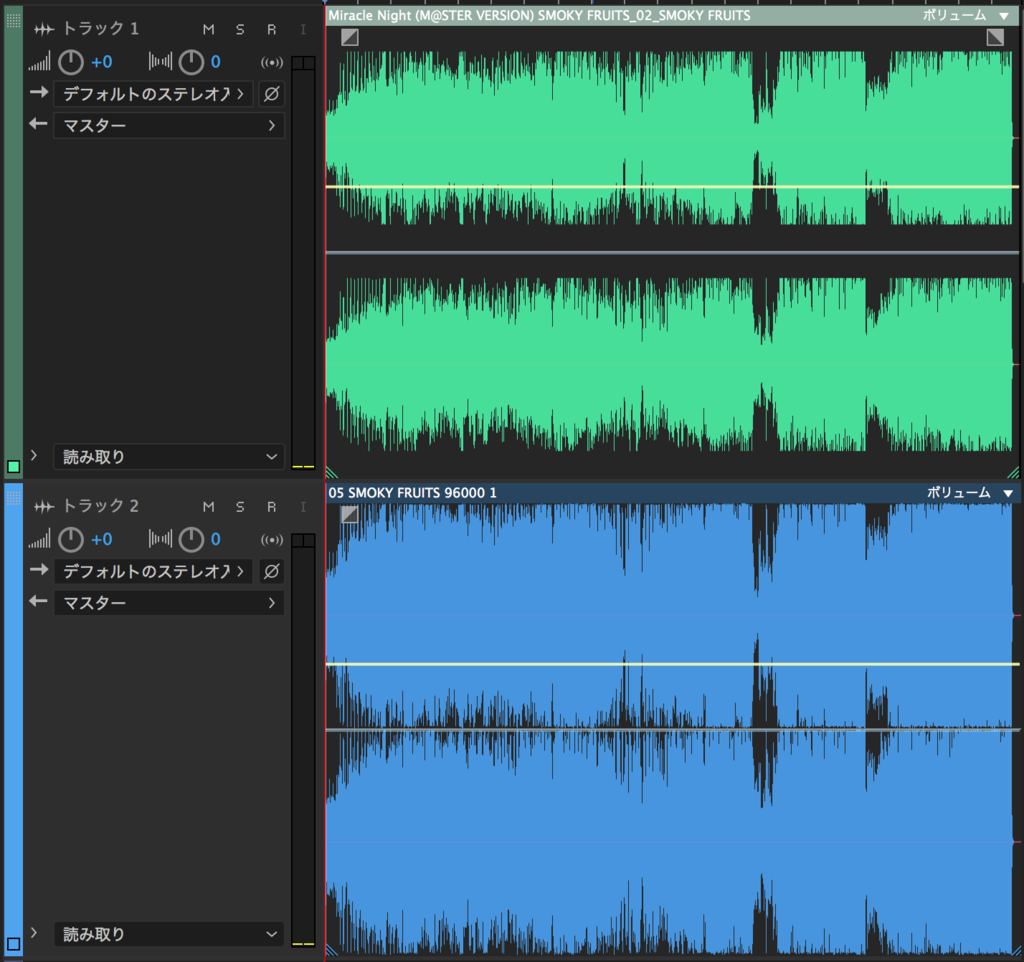Click Track 2 stereo pan icon
This screenshot has height=962, width=1024.
click(160, 540)
